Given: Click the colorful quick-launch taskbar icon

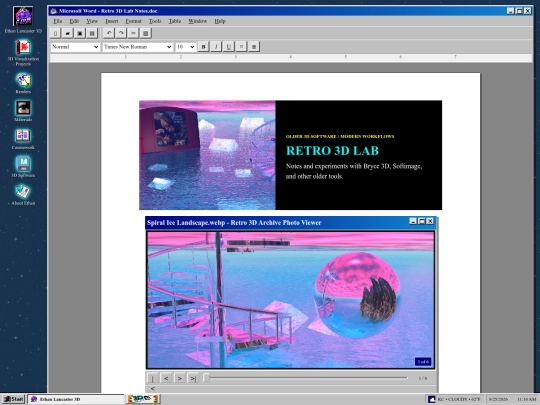Looking at the screenshot, I should (x=143, y=399).
